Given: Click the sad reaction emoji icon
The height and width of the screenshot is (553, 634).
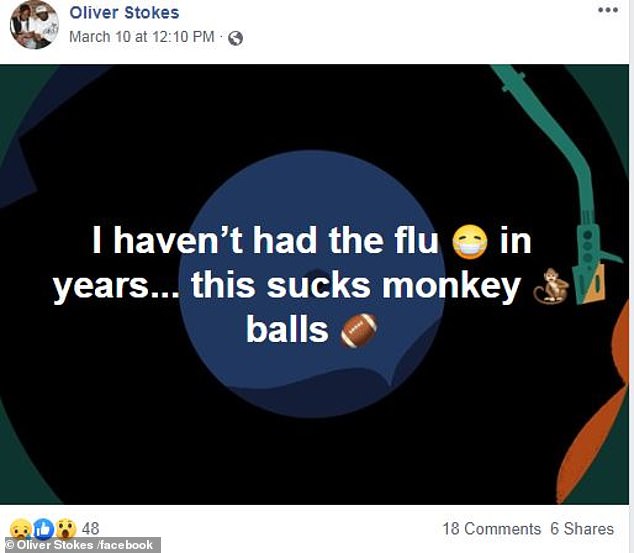Looking at the screenshot, I should pyautogui.click(x=20, y=529).
